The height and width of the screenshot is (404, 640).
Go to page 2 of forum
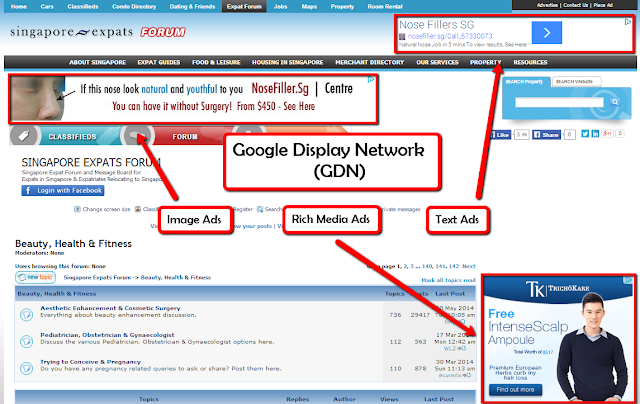point(405,266)
